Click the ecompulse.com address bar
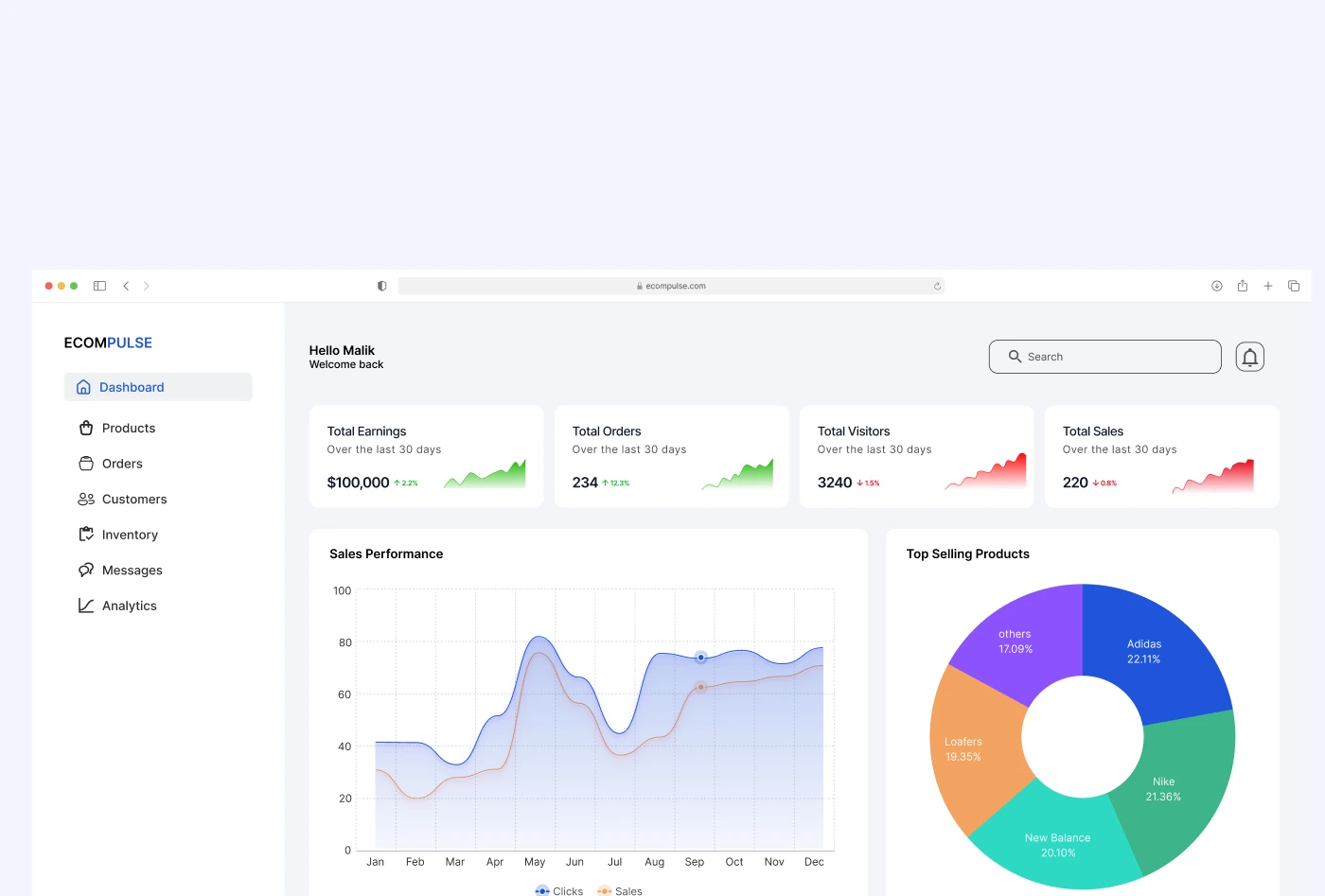This screenshot has width=1325, height=896. pos(672,286)
